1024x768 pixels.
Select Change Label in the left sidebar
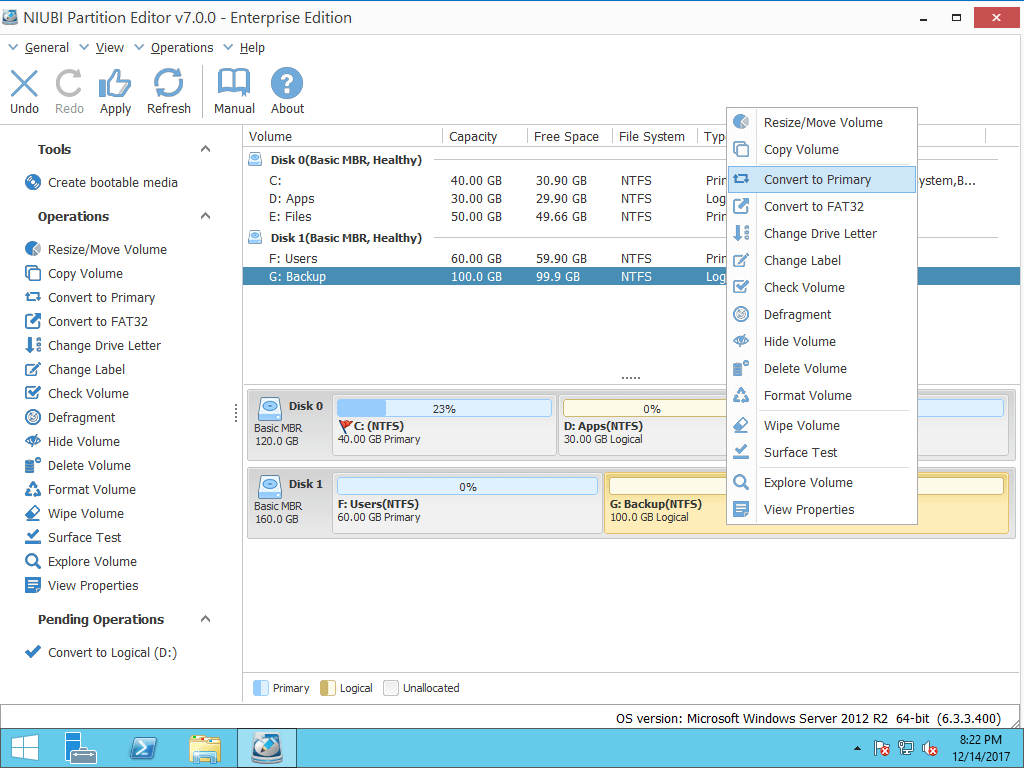[x=74, y=370]
